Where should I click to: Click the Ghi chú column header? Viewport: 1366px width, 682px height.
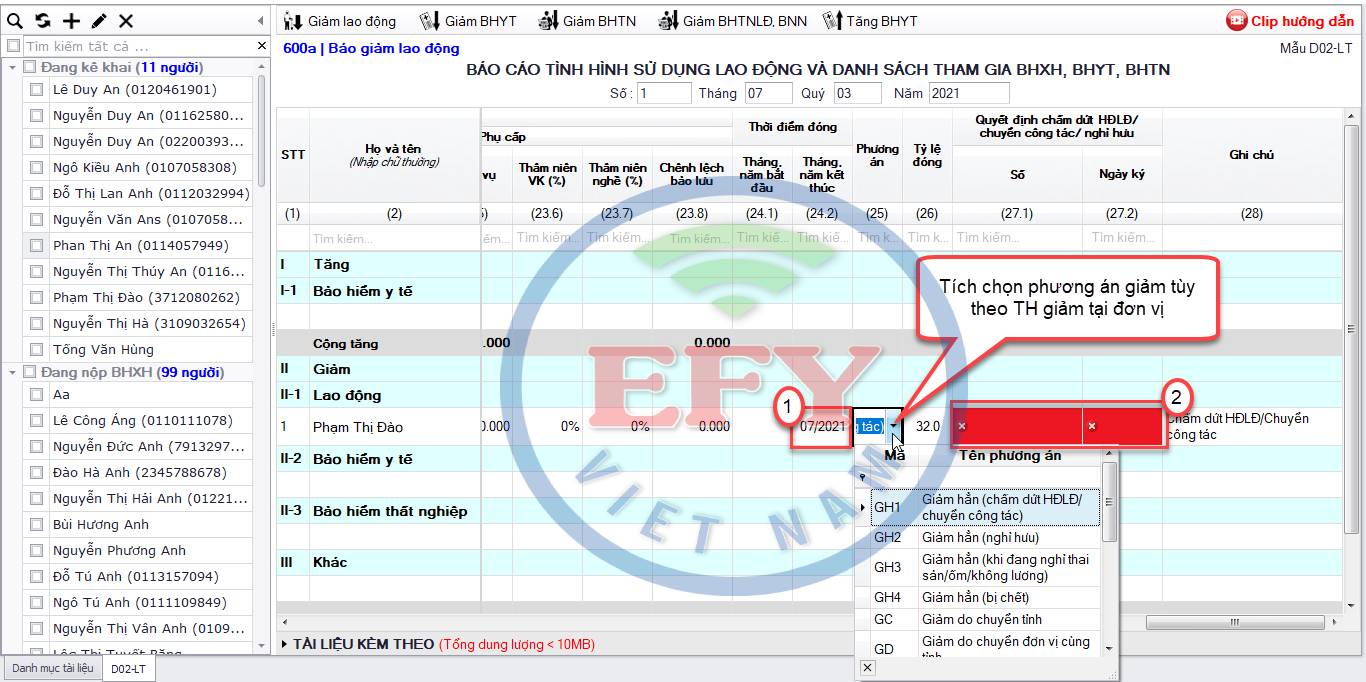tap(1251, 155)
